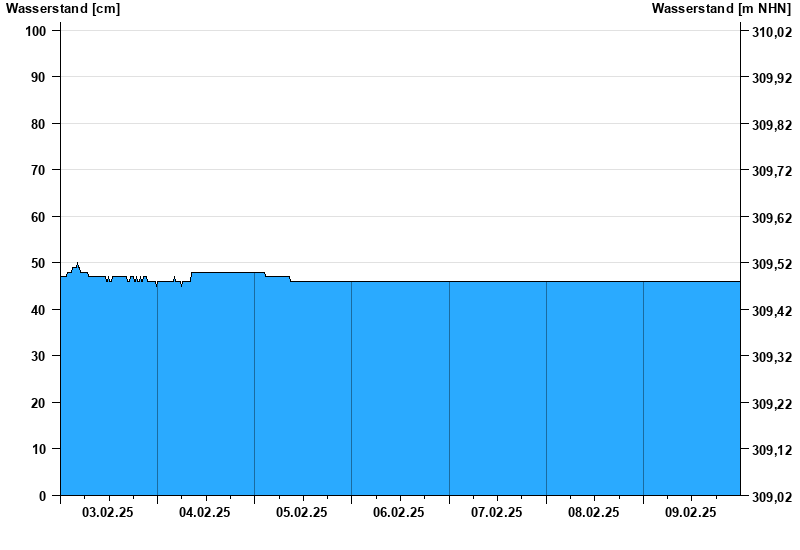This screenshot has width=800, height=550.
Task: Click the 80 tick label on left axis
Action: (x=40, y=124)
